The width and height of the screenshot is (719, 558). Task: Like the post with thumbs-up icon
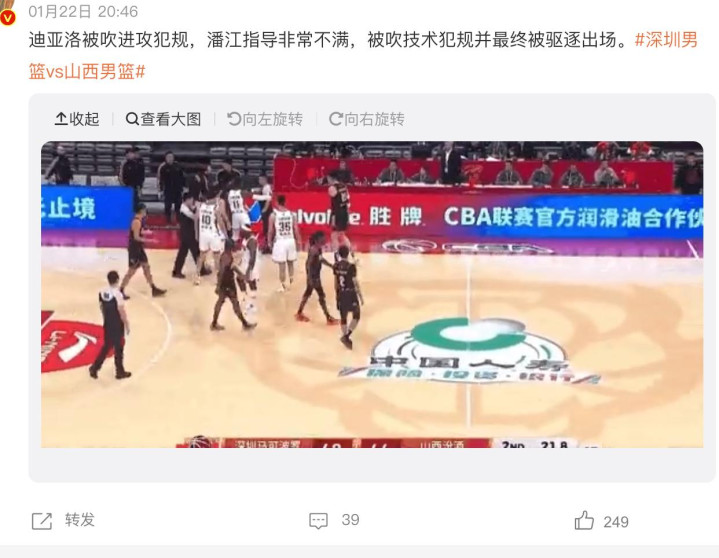tap(584, 520)
